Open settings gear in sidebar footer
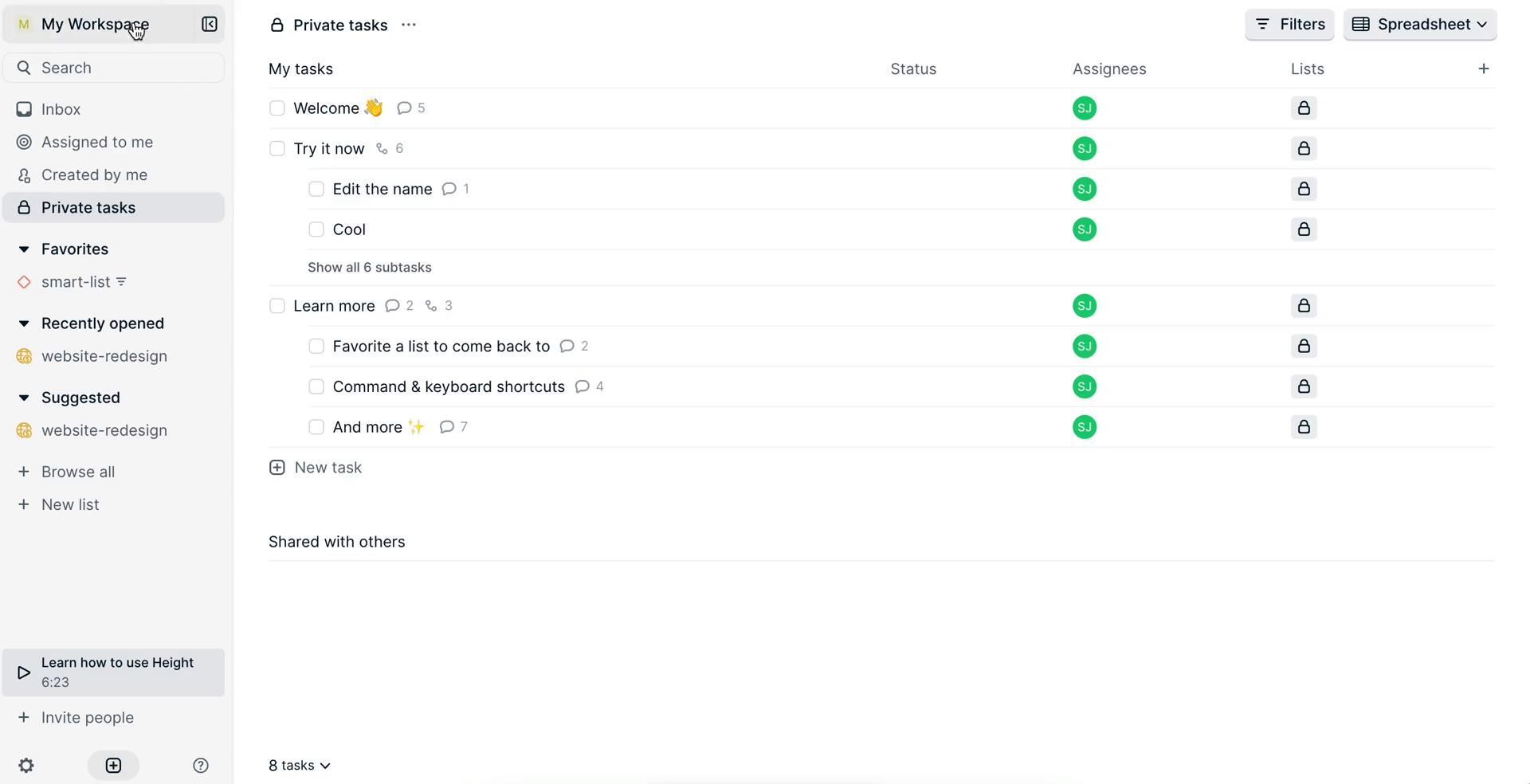The image size is (1530, 784). [x=26, y=766]
